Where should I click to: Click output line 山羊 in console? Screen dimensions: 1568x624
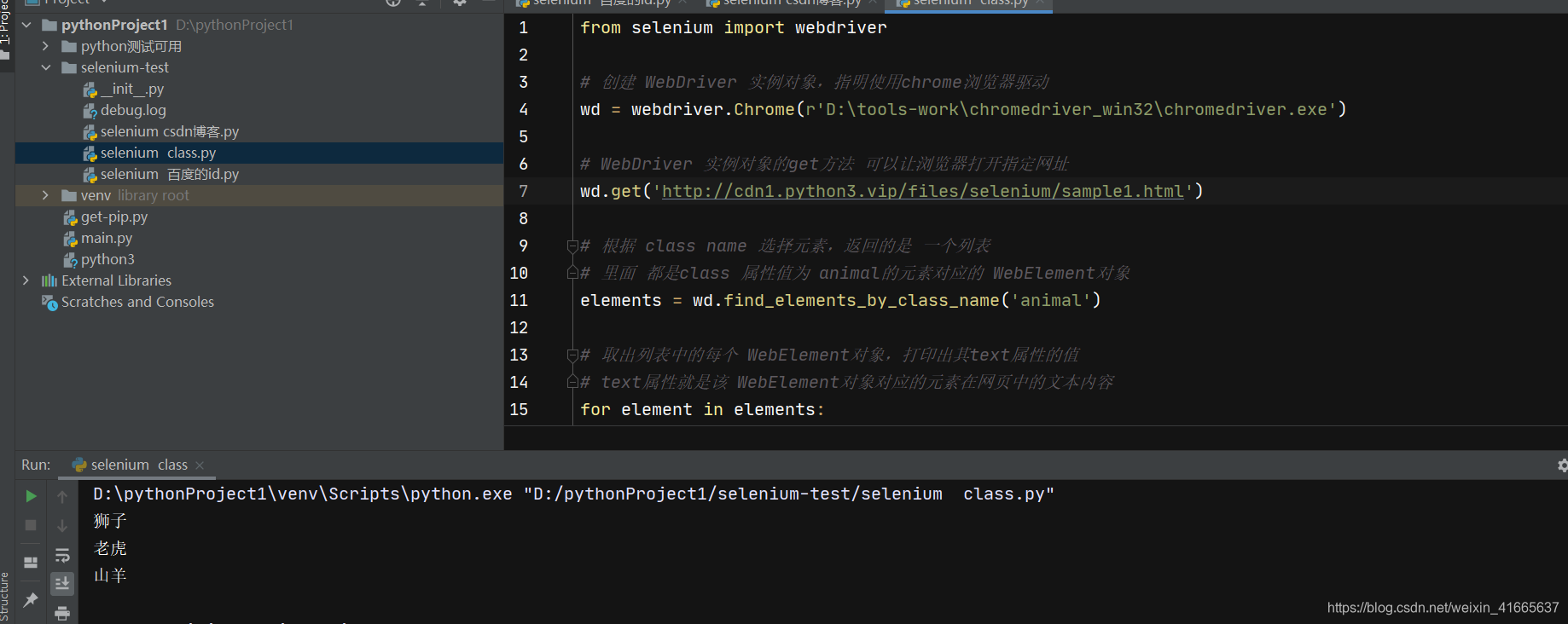110,575
